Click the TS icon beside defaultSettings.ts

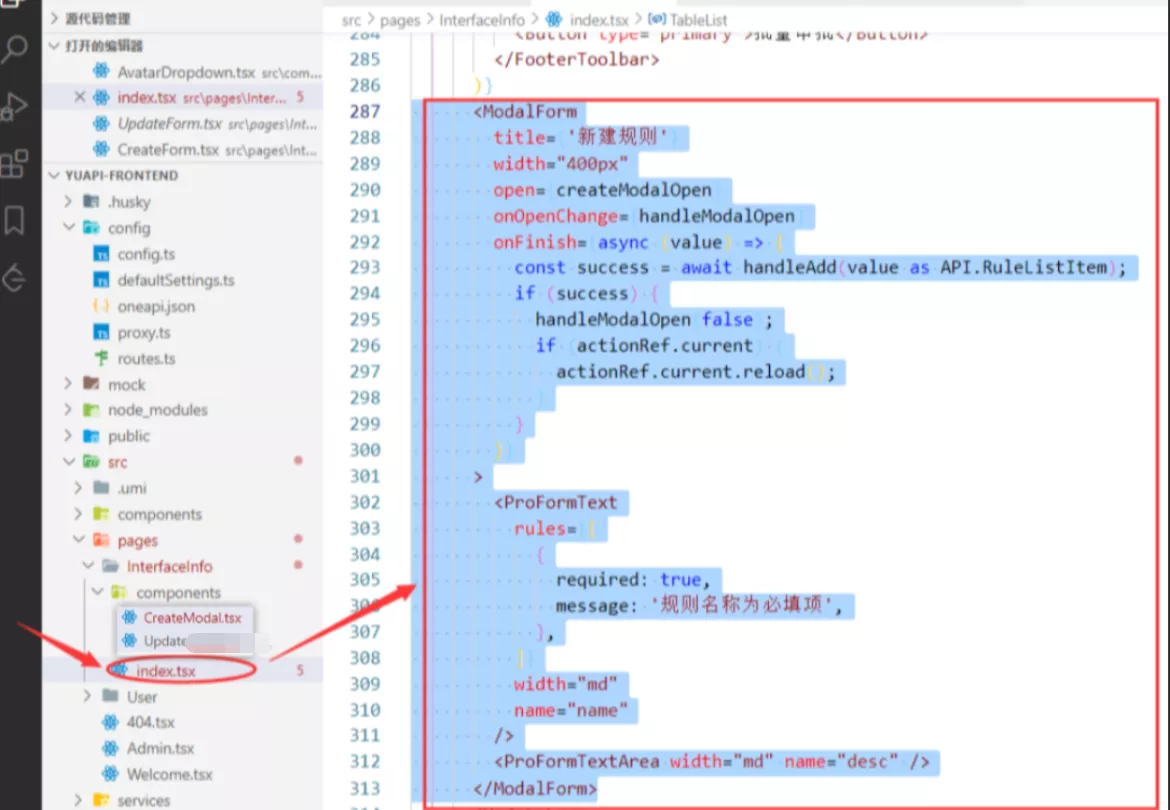[x=101, y=280]
